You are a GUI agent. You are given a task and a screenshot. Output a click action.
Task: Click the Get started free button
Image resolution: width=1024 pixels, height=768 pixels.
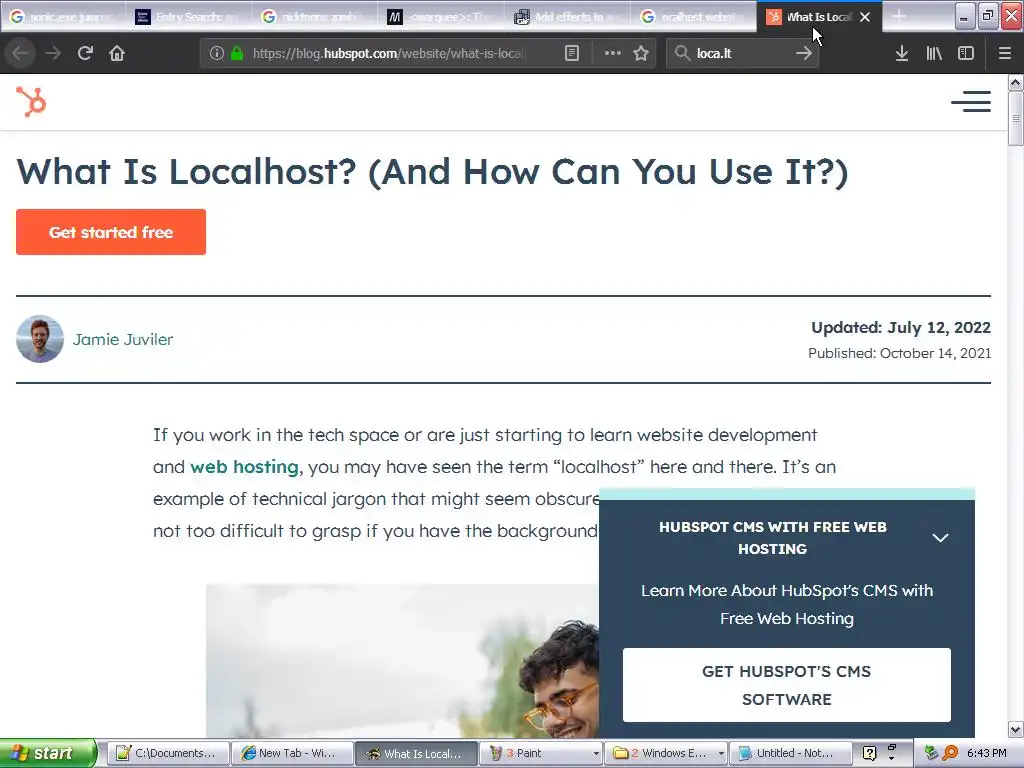(111, 232)
